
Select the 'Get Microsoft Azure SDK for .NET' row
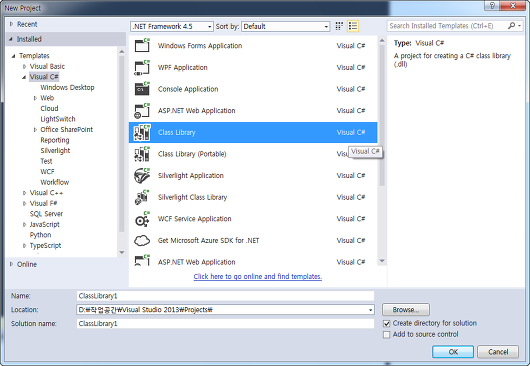tap(253, 241)
